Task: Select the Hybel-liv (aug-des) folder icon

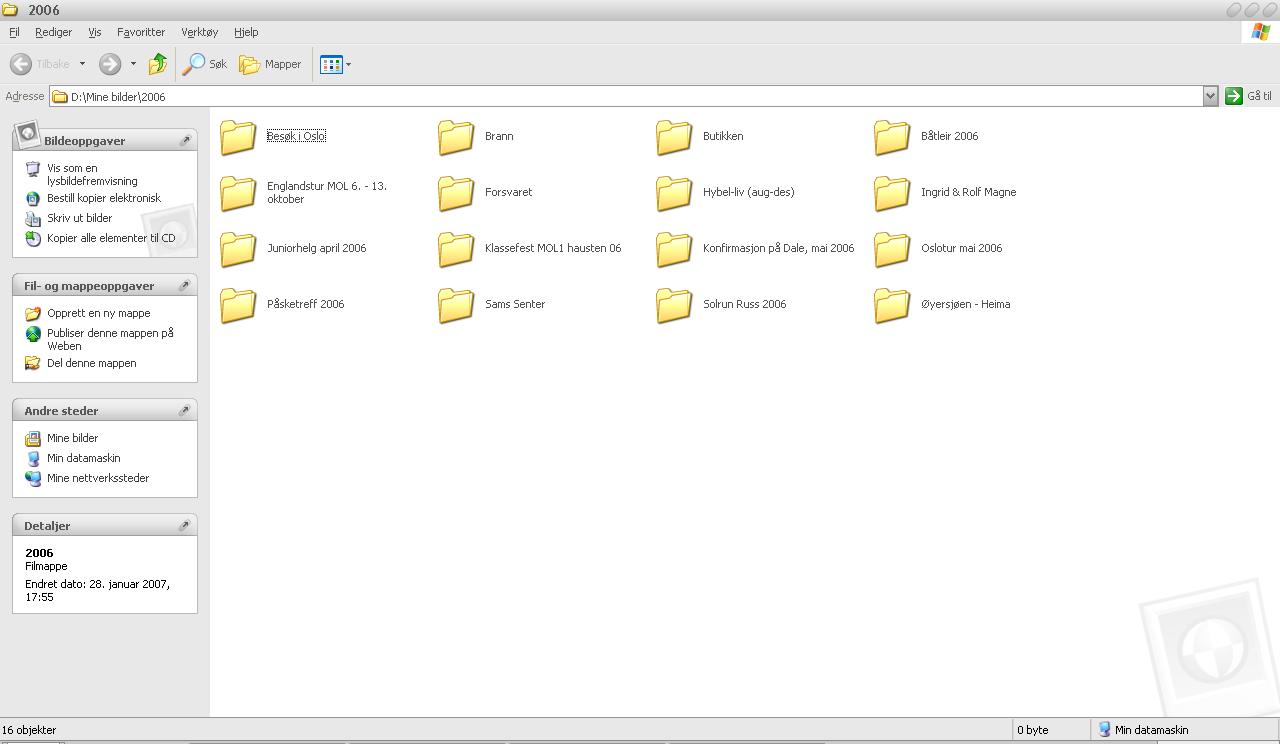Action: [674, 193]
